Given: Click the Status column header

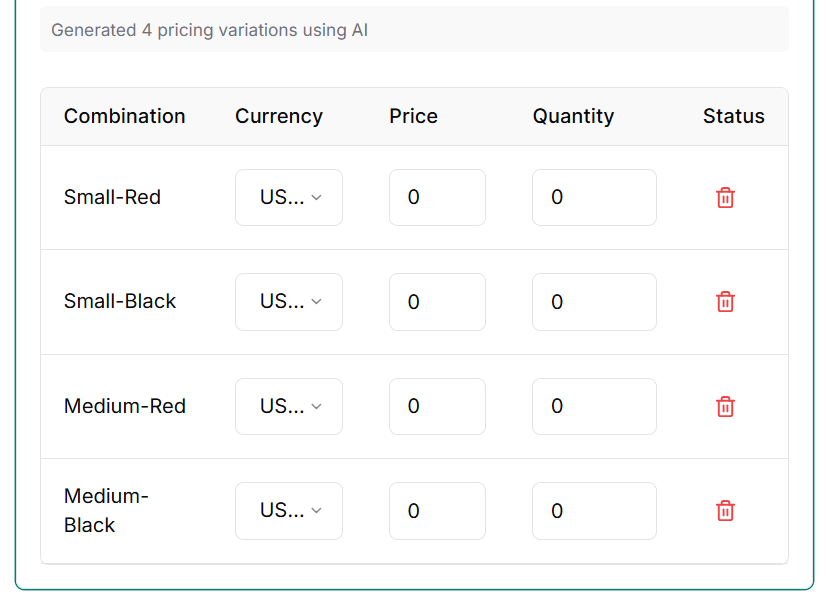Looking at the screenshot, I should coord(733,116).
